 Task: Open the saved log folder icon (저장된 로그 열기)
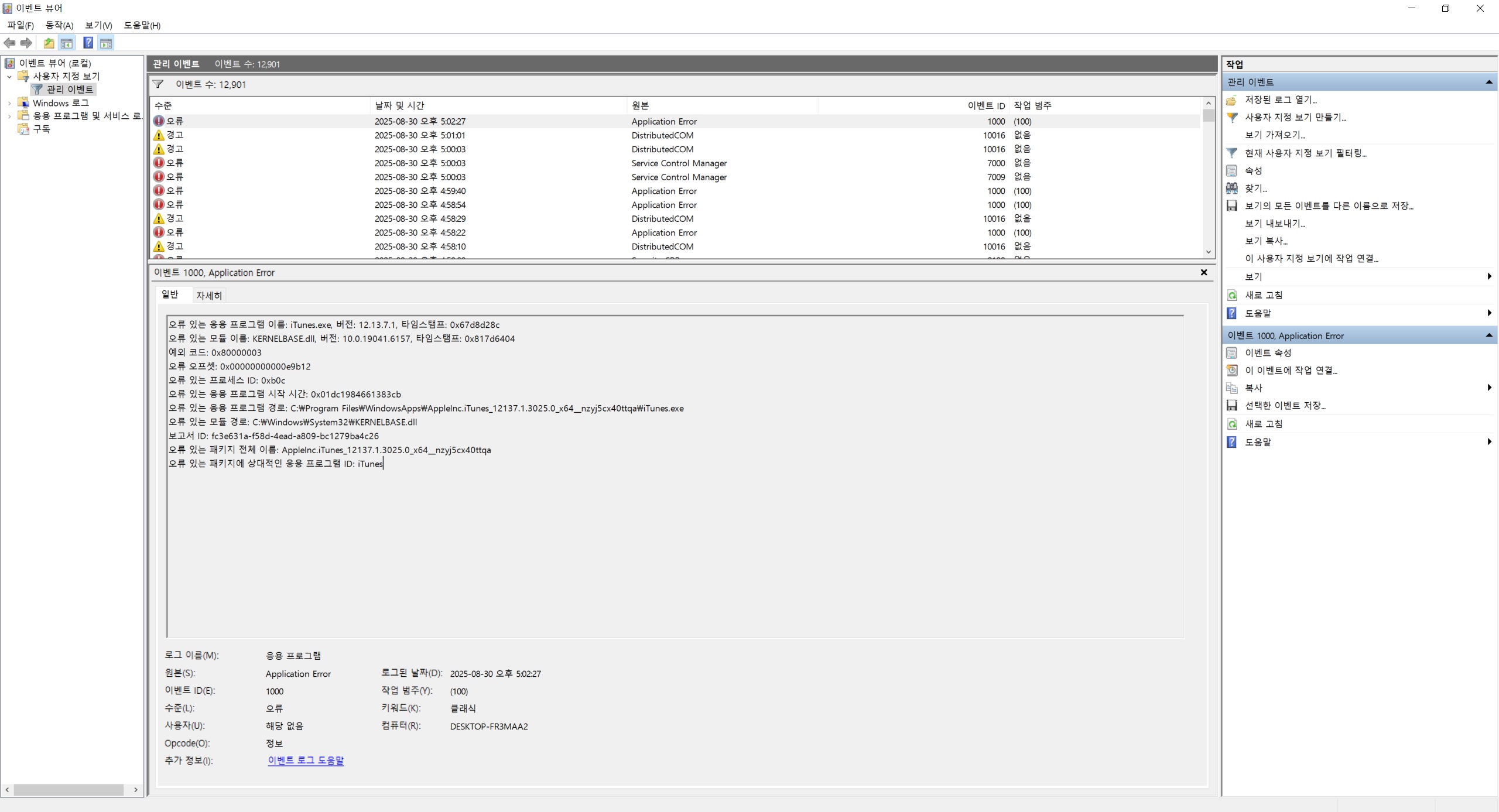coord(1232,100)
